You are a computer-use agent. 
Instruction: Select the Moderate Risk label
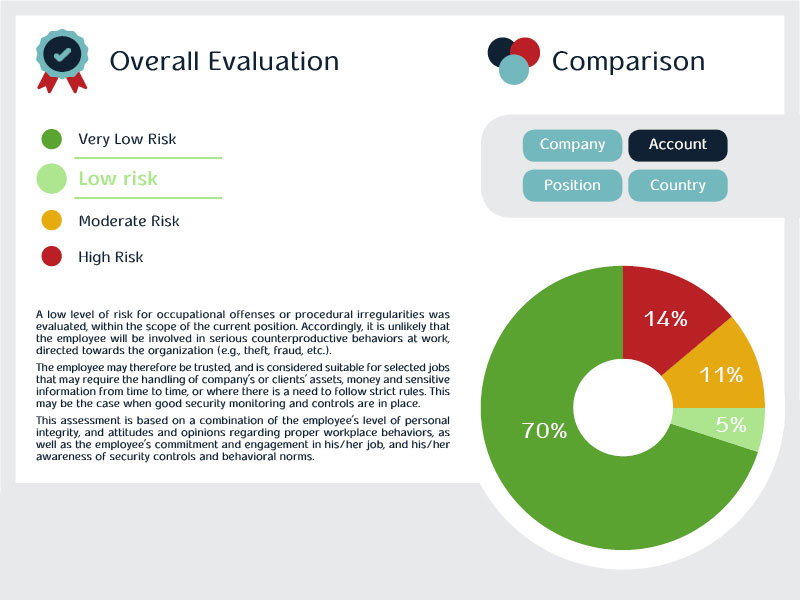coord(129,221)
